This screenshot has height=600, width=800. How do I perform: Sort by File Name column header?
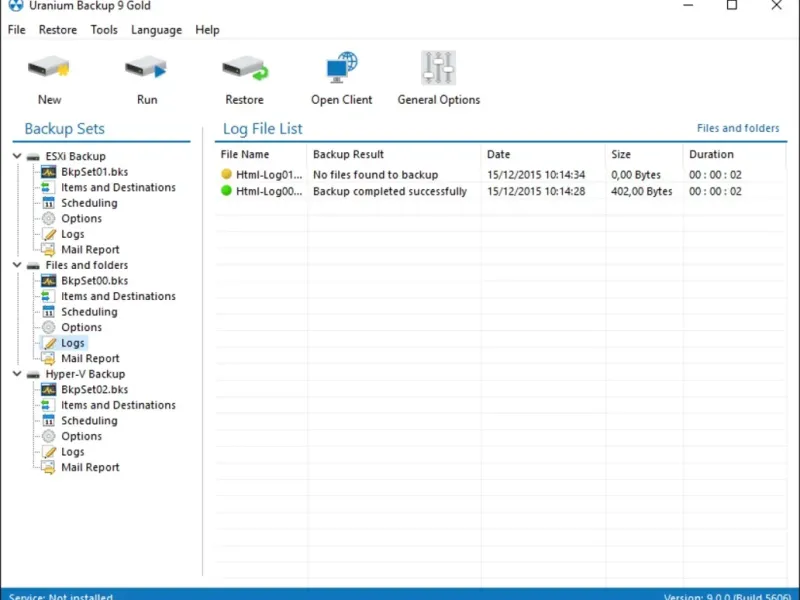[261, 154]
